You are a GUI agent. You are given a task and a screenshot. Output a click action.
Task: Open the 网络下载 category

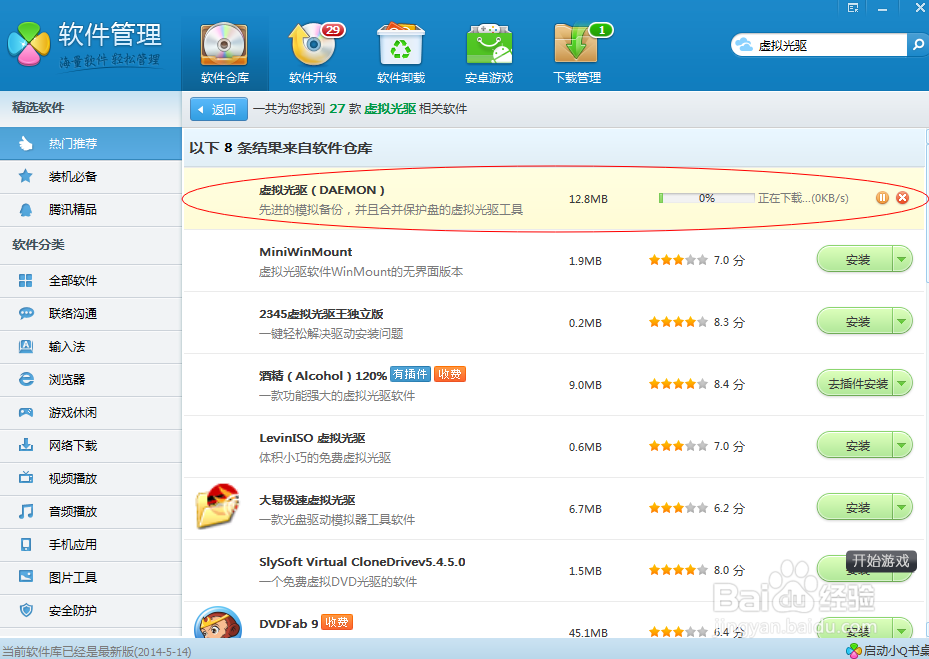pos(91,446)
